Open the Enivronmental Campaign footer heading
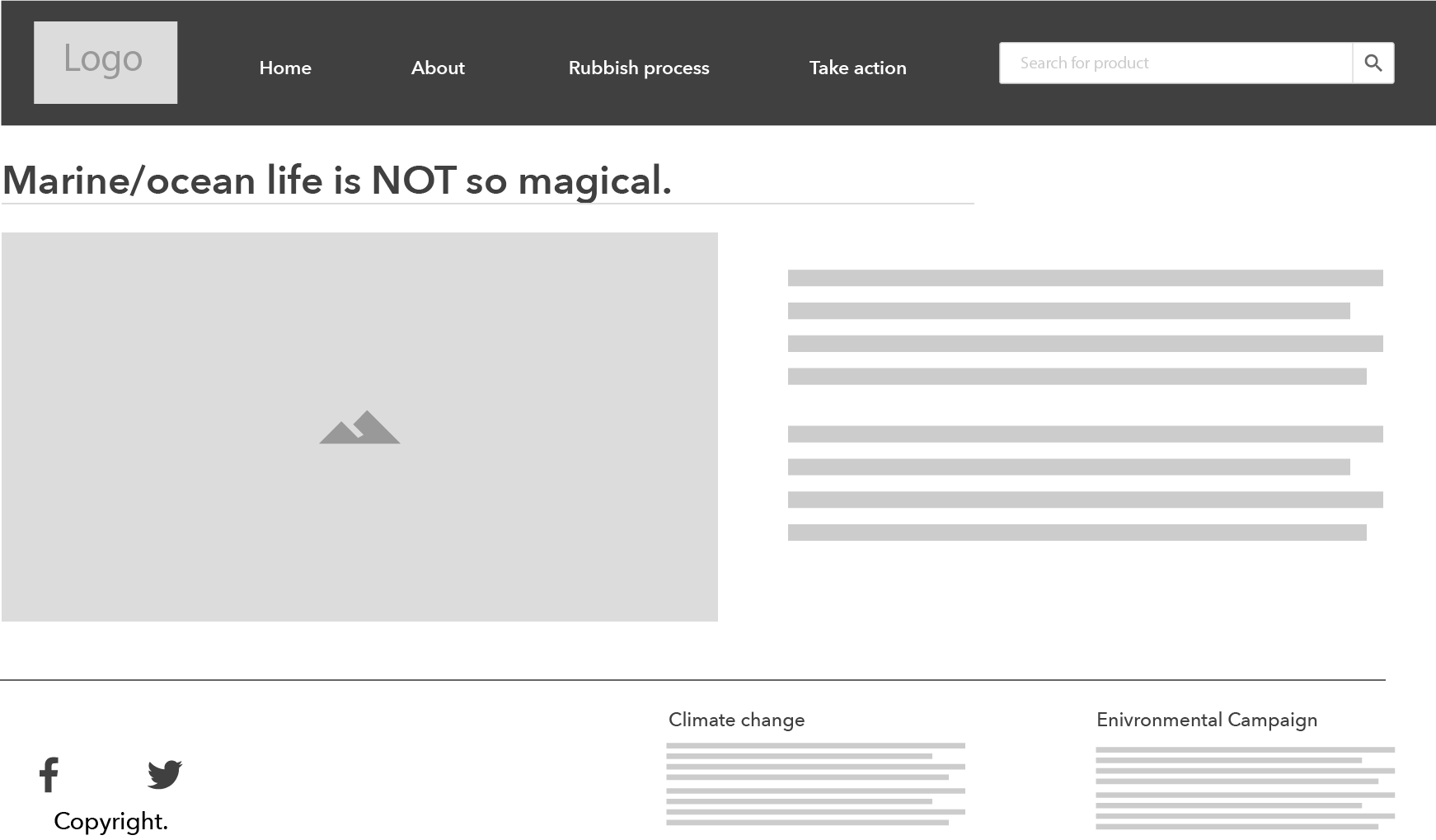 (x=1206, y=720)
